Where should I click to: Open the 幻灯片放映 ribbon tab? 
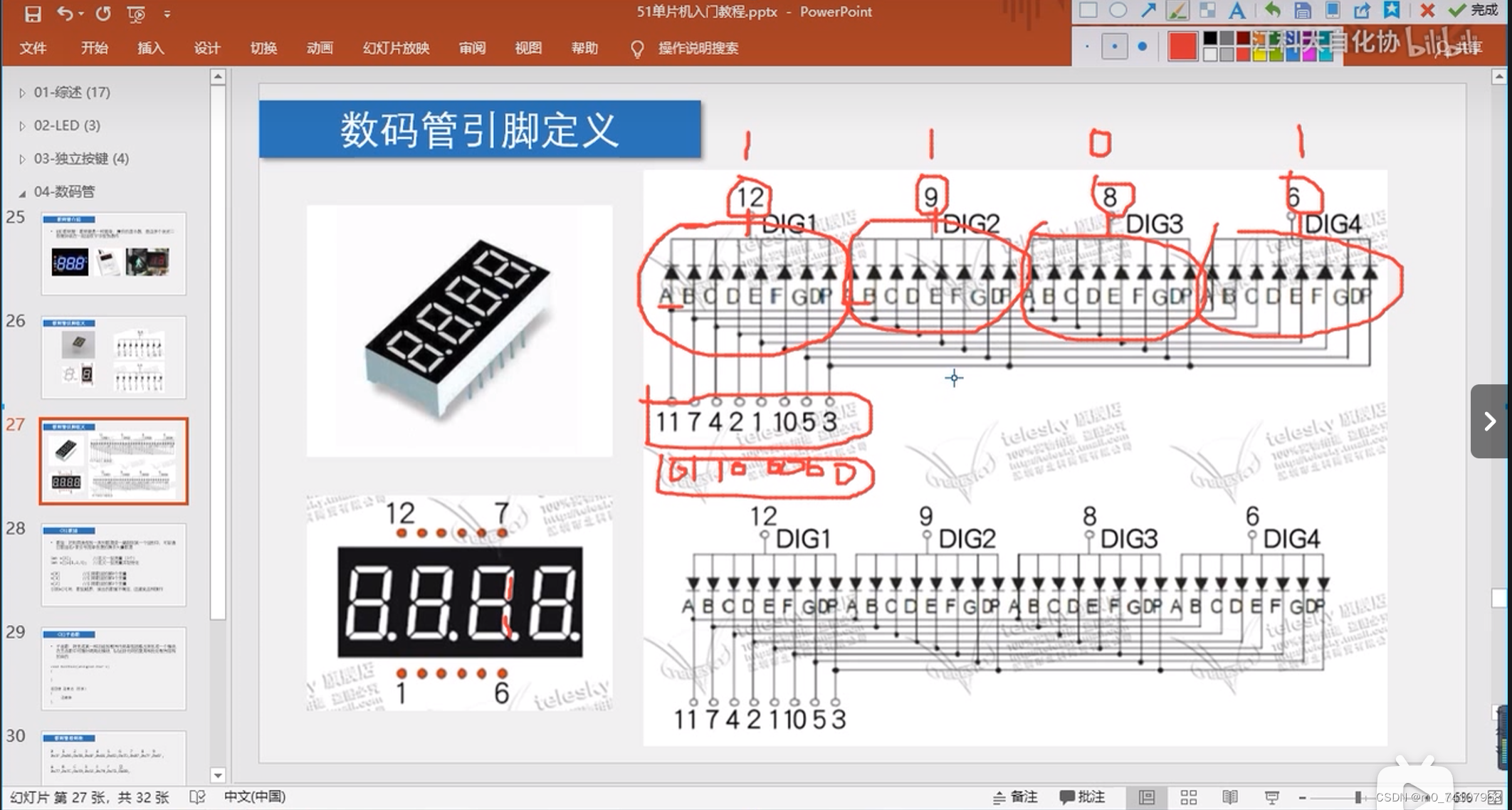point(396,48)
